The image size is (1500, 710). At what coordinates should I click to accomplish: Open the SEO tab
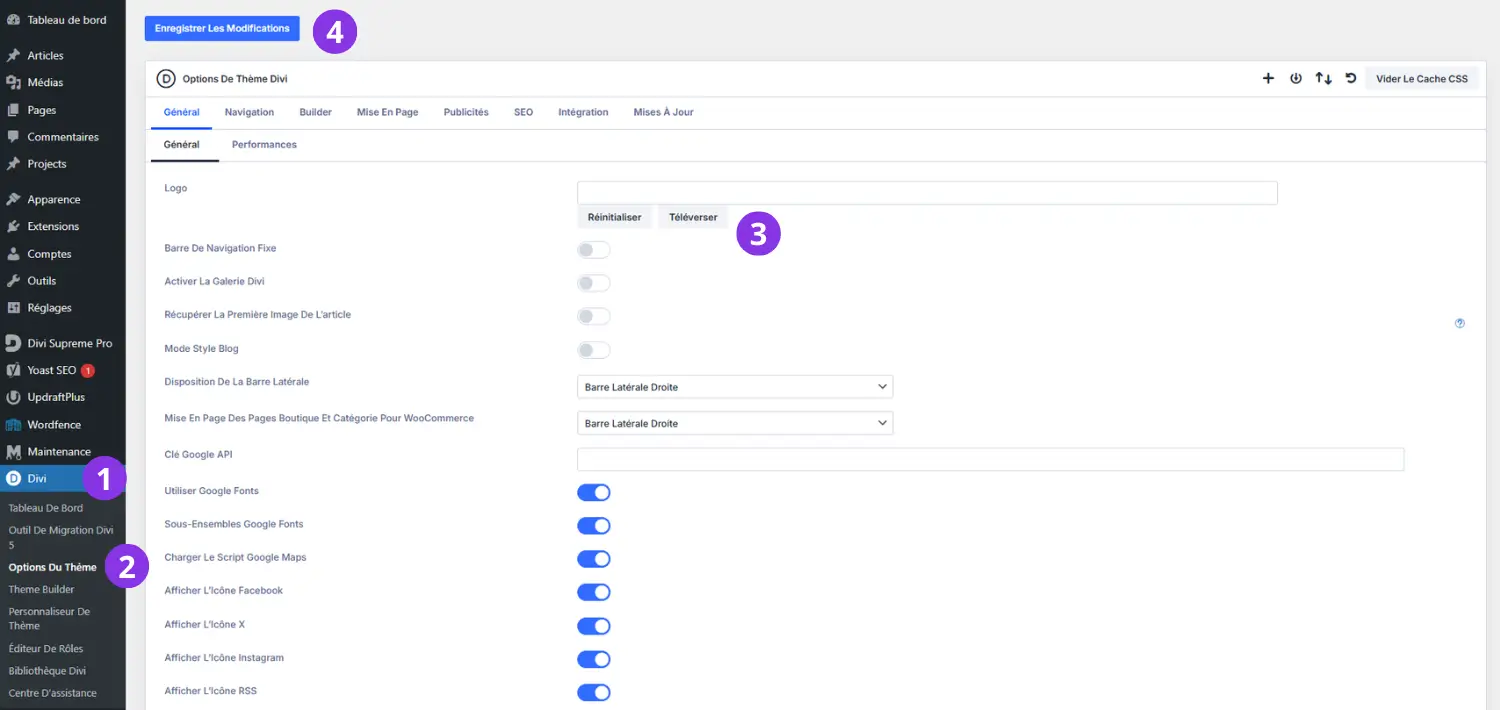tap(524, 112)
